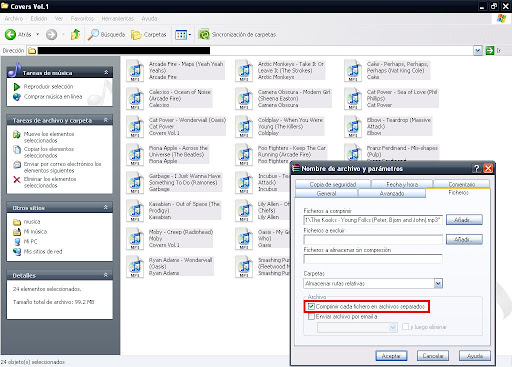
Task: Collapse Tareas de archivo y carpeta panel
Action: point(106,120)
